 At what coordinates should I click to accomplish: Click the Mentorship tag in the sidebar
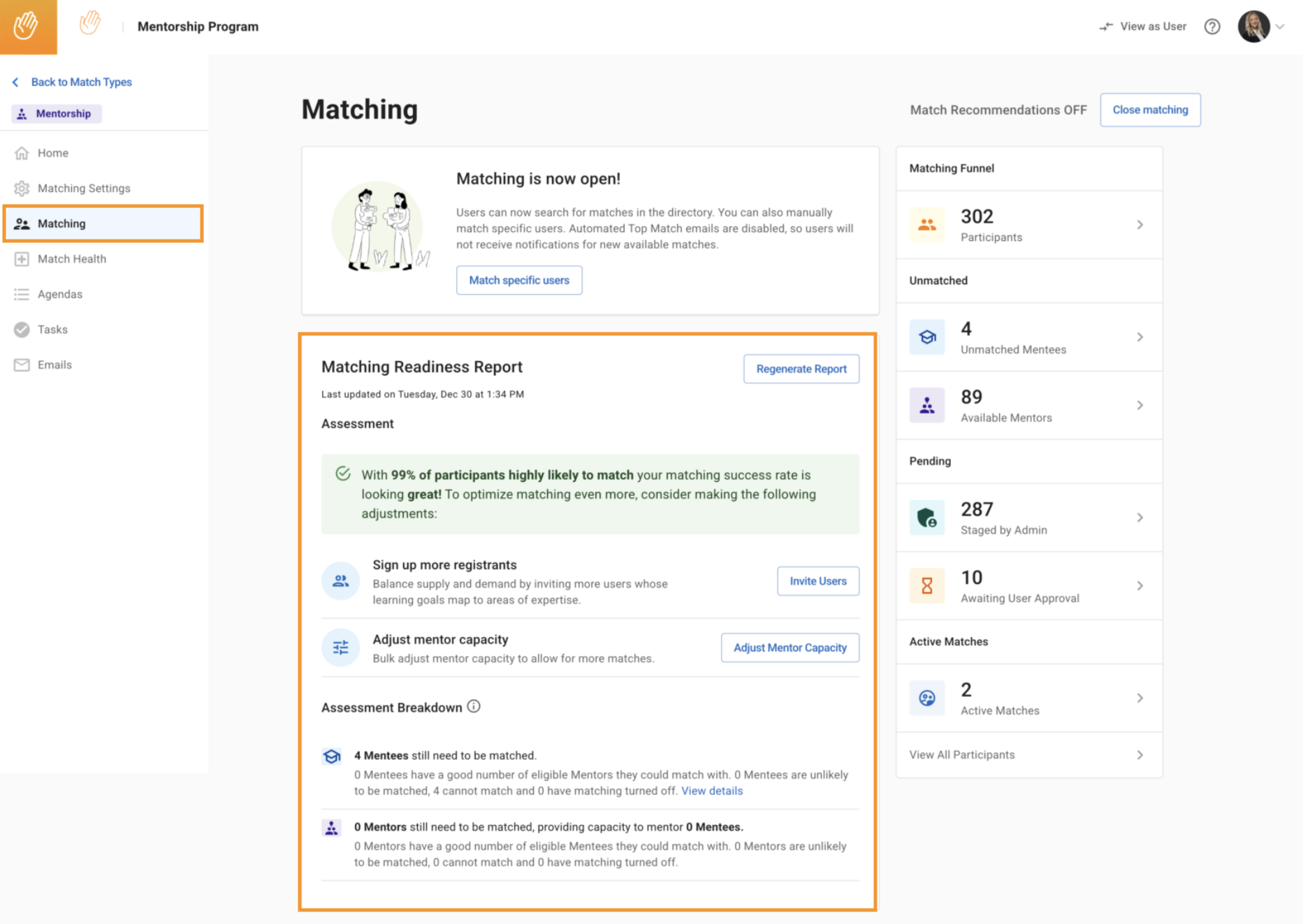(57, 114)
